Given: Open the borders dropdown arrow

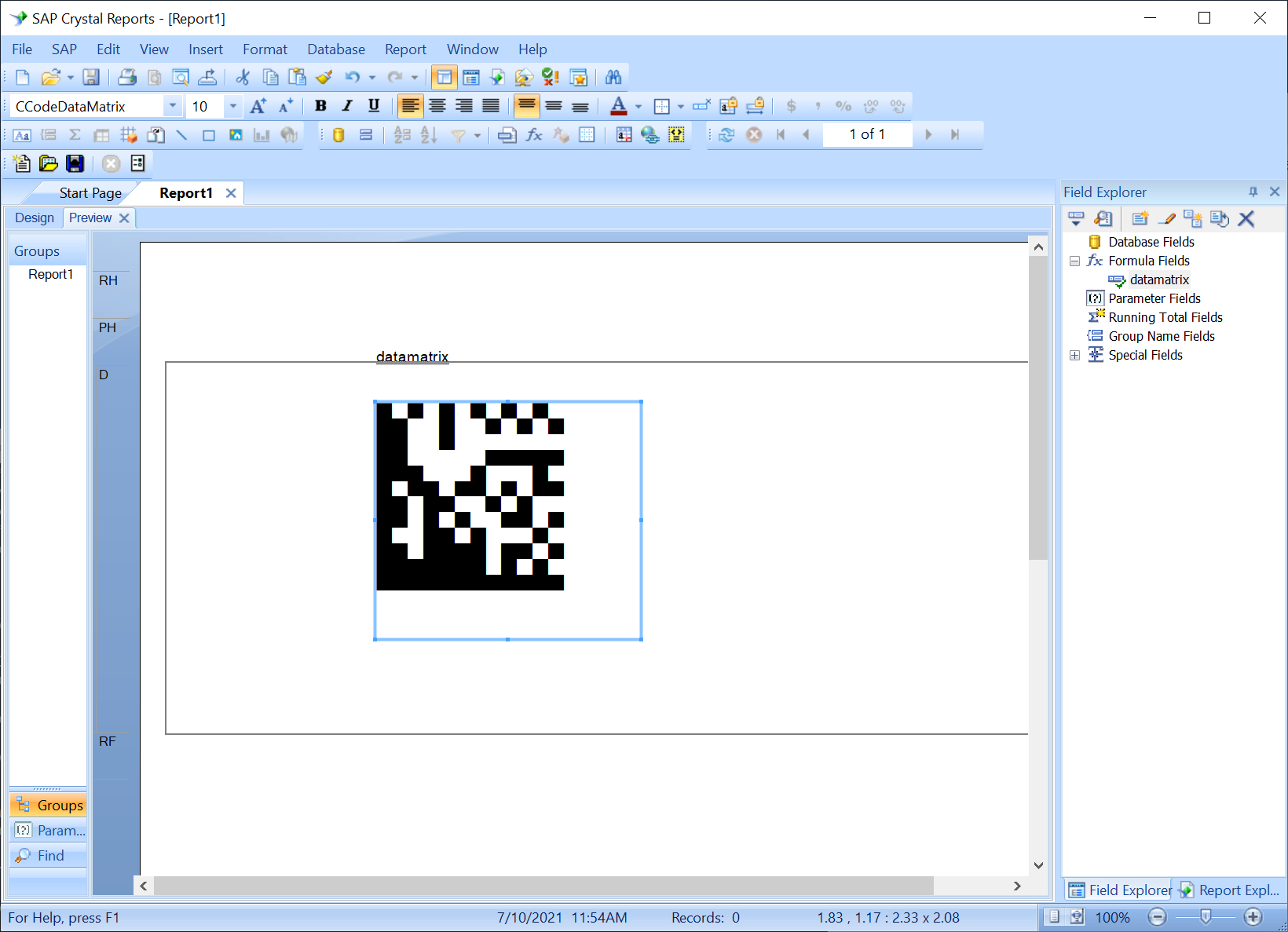Looking at the screenshot, I should (x=680, y=106).
